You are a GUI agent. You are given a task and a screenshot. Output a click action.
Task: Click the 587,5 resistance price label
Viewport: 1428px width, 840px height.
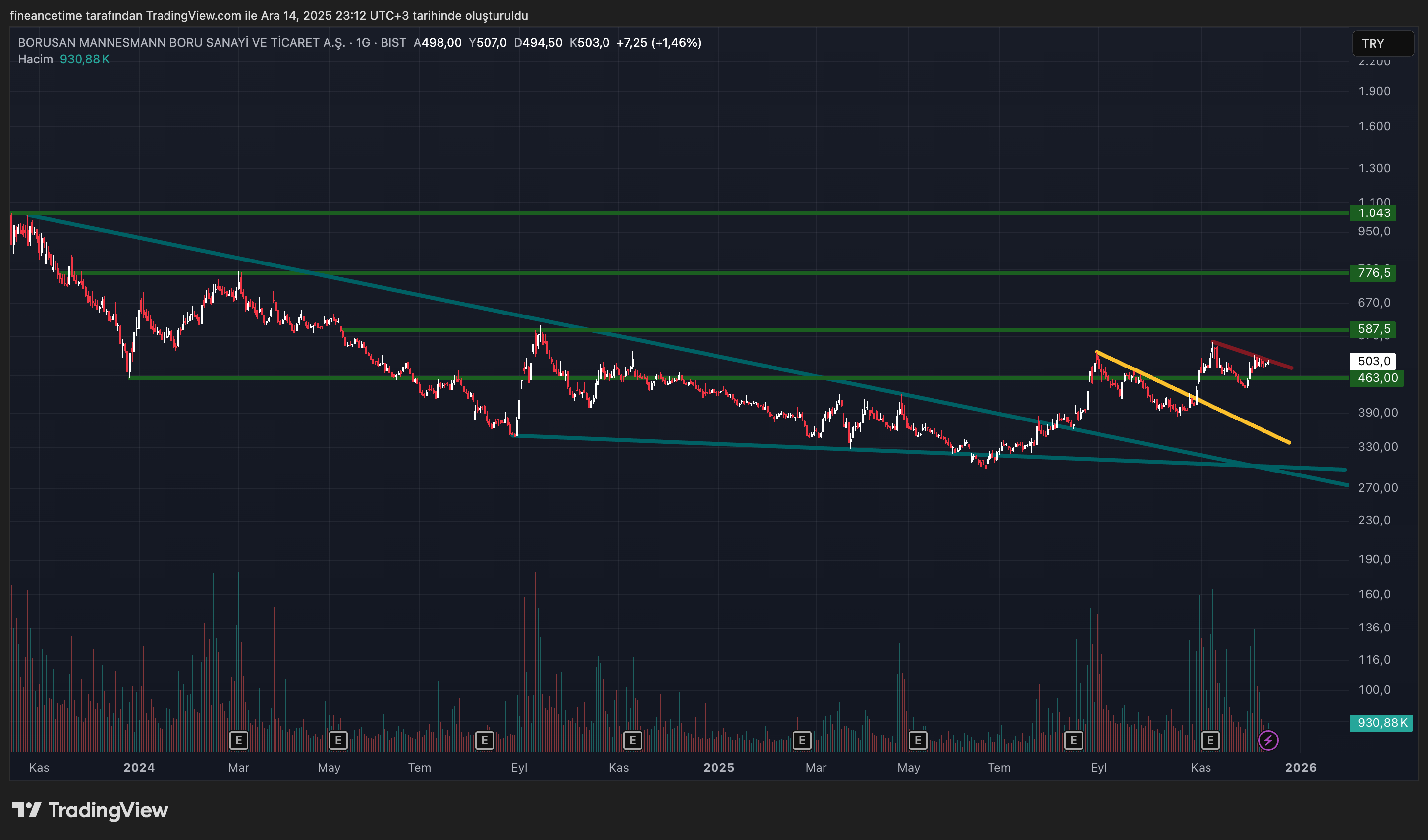(x=1373, y=329)
